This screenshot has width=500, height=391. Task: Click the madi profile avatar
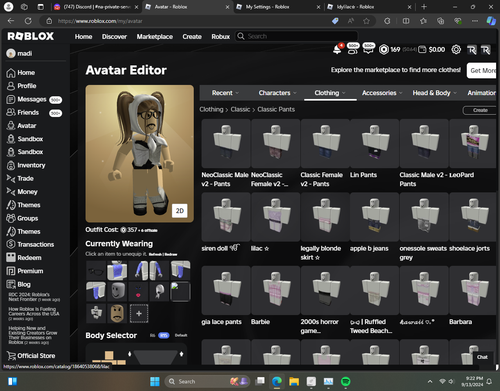(x=11, y=53)
